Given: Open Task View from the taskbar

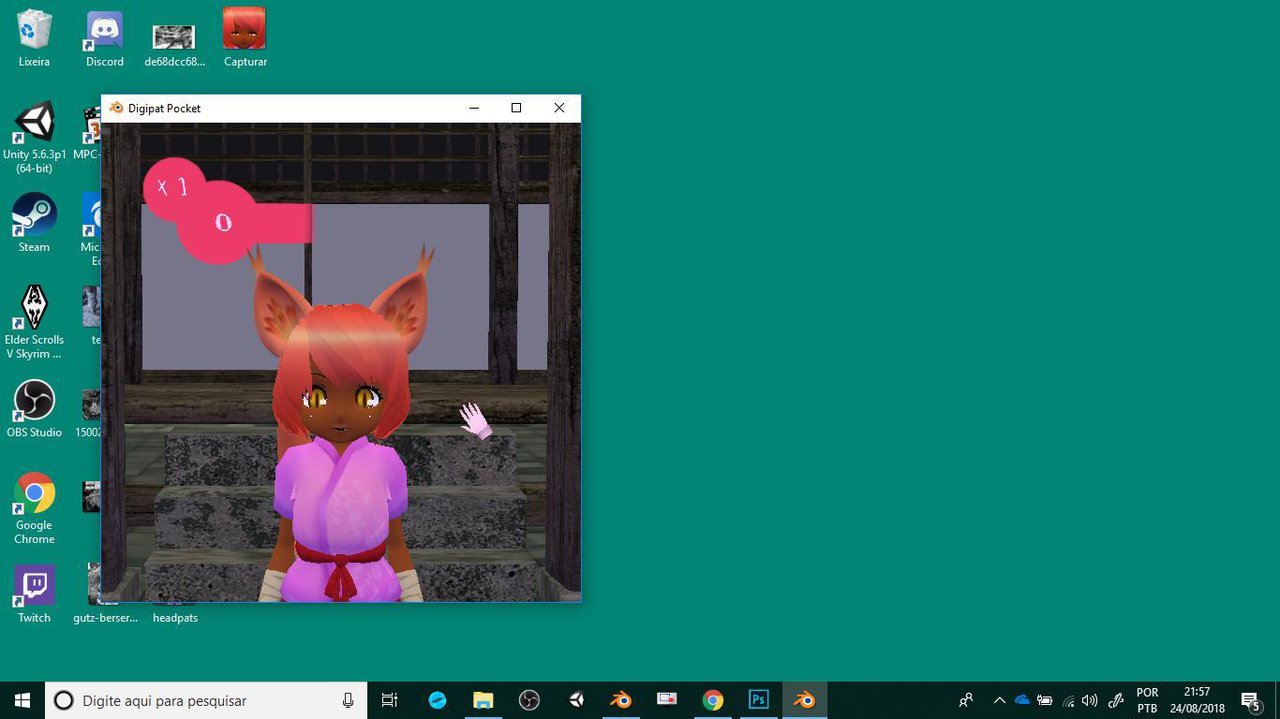Looking at the screenshot, I should 390,700.
